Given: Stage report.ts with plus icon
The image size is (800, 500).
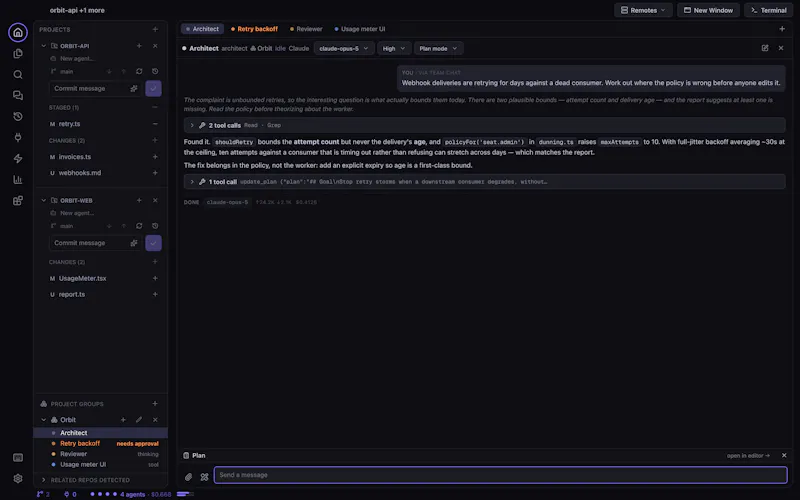Looking at the screenshot, I should [155, 294].
